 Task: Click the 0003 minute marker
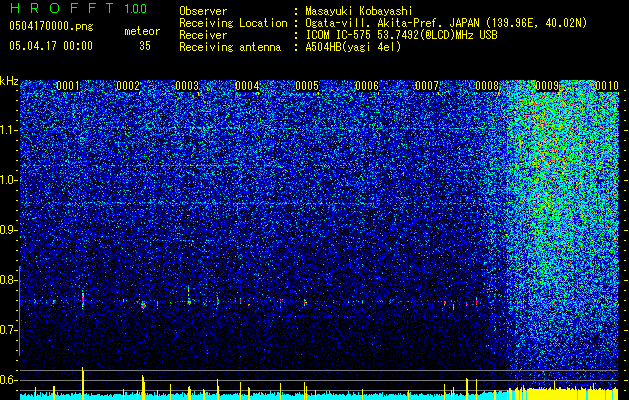pos(187,86)
